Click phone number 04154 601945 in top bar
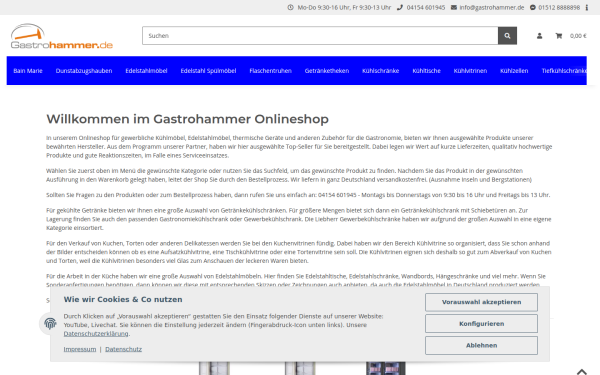The image size is (600, 375). (426, 7)
